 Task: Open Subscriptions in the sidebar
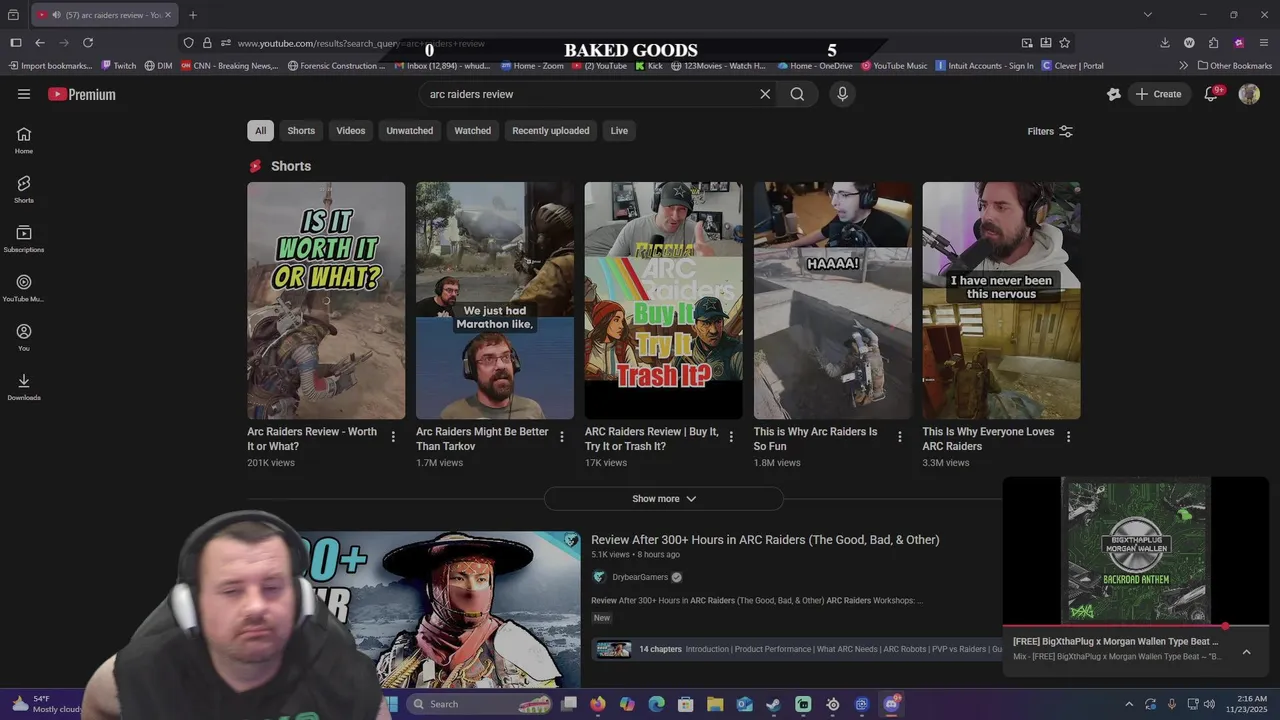point(24,239)
